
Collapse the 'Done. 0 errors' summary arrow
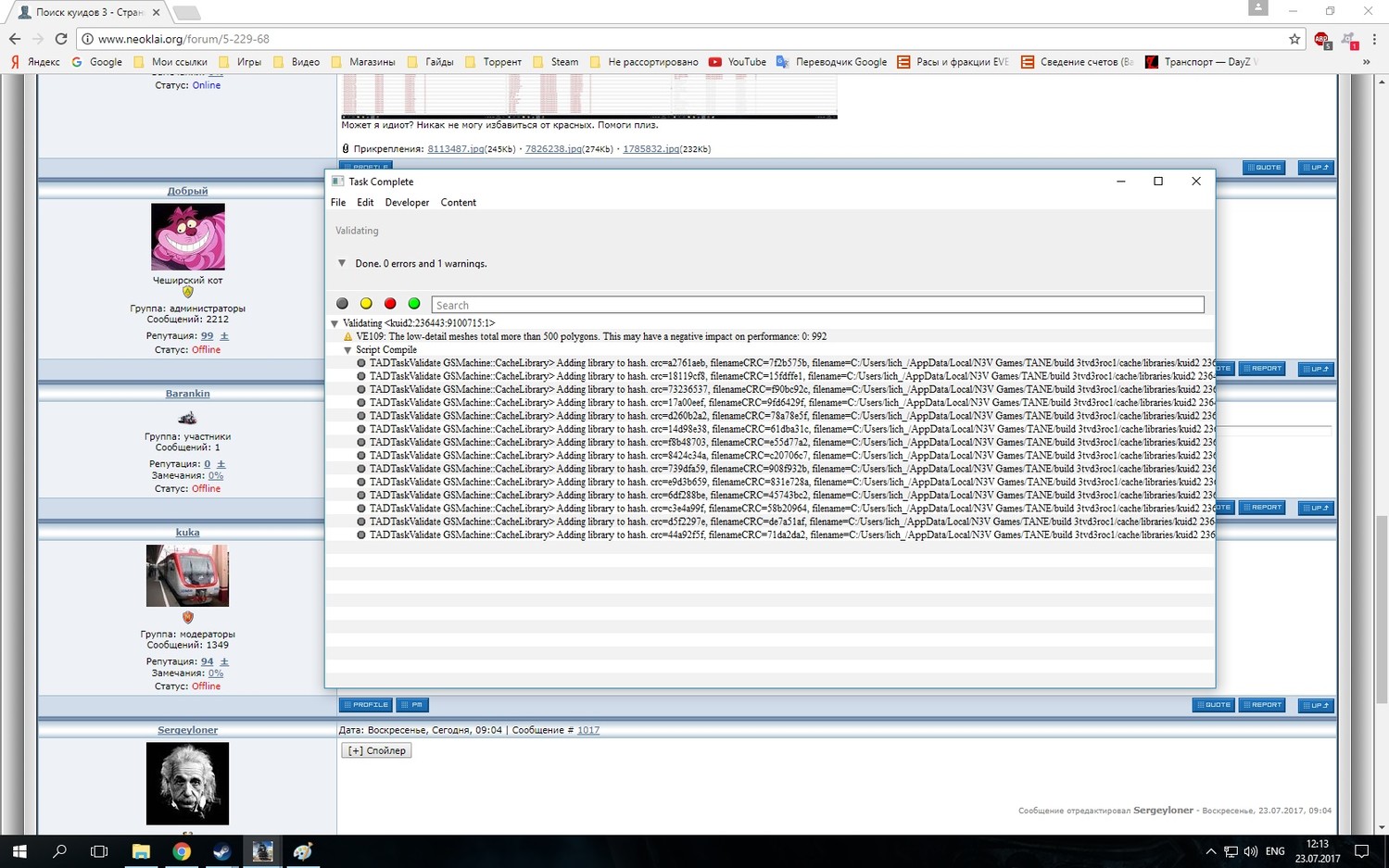(x=342, y=263)
